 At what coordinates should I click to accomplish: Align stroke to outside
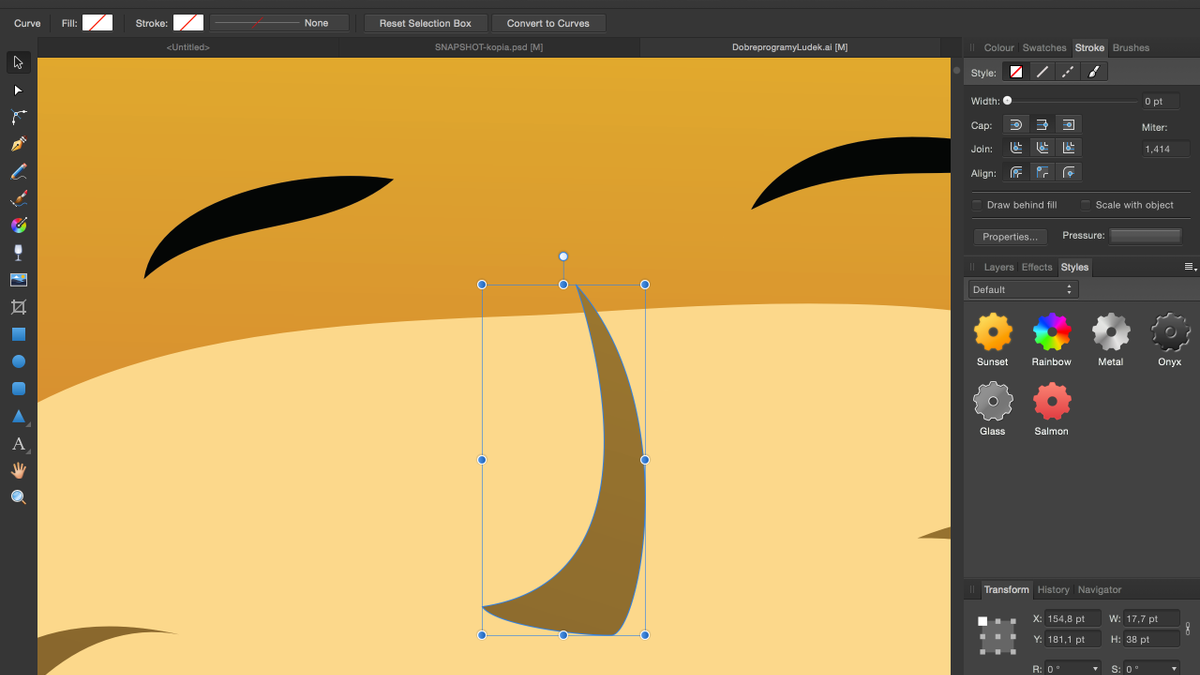click(1068, 172)
